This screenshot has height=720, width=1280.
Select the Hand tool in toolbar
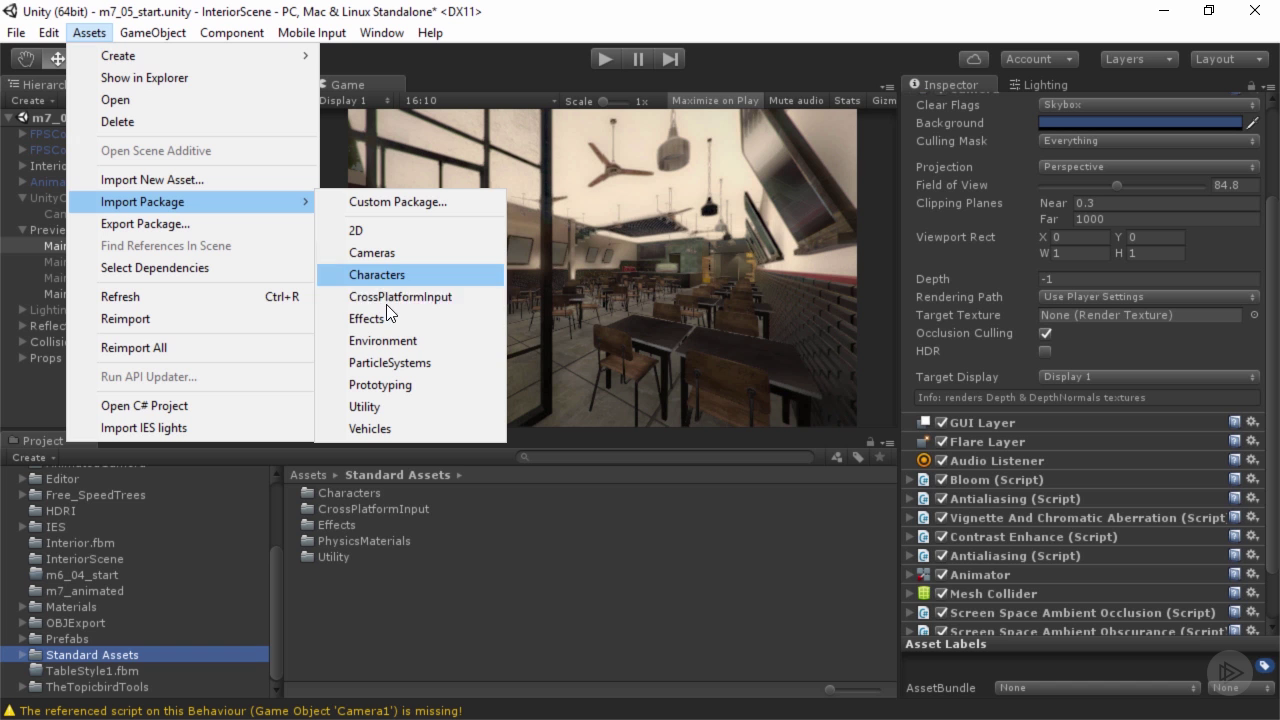tap(25, 59)
